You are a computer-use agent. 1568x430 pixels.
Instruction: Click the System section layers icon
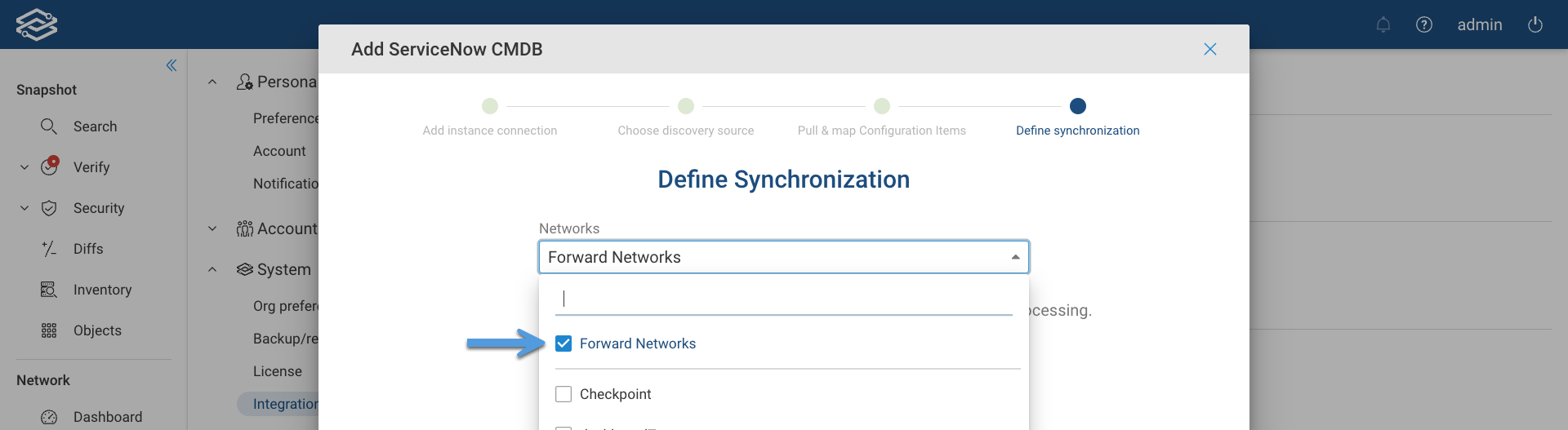coord(245,269)
